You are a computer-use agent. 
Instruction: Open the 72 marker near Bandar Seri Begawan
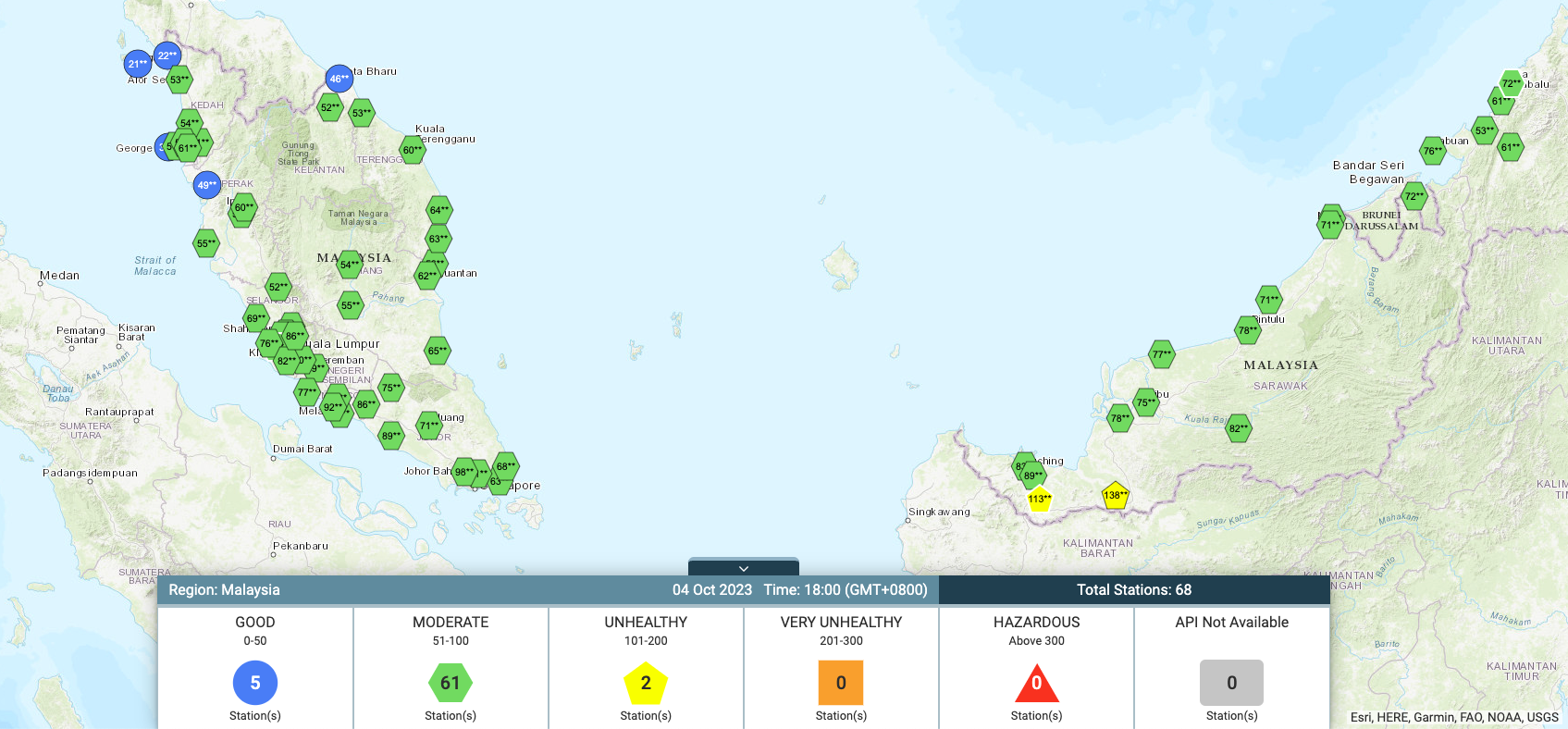[1414, 196]
